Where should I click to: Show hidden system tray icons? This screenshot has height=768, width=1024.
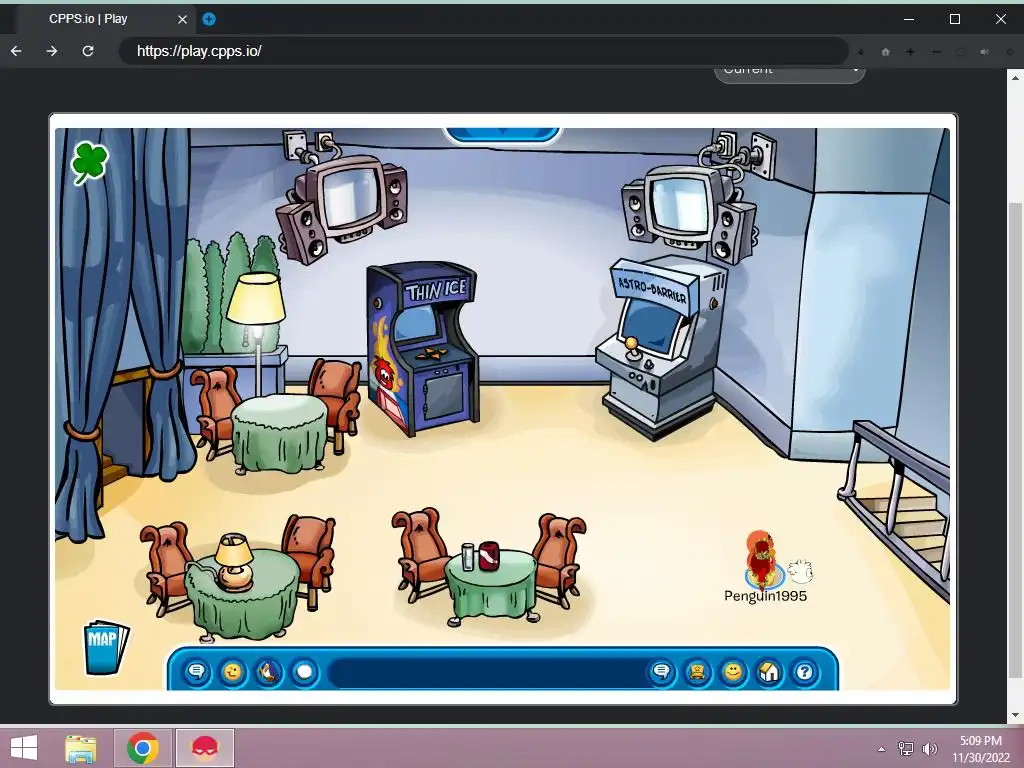tap(882, 749)
